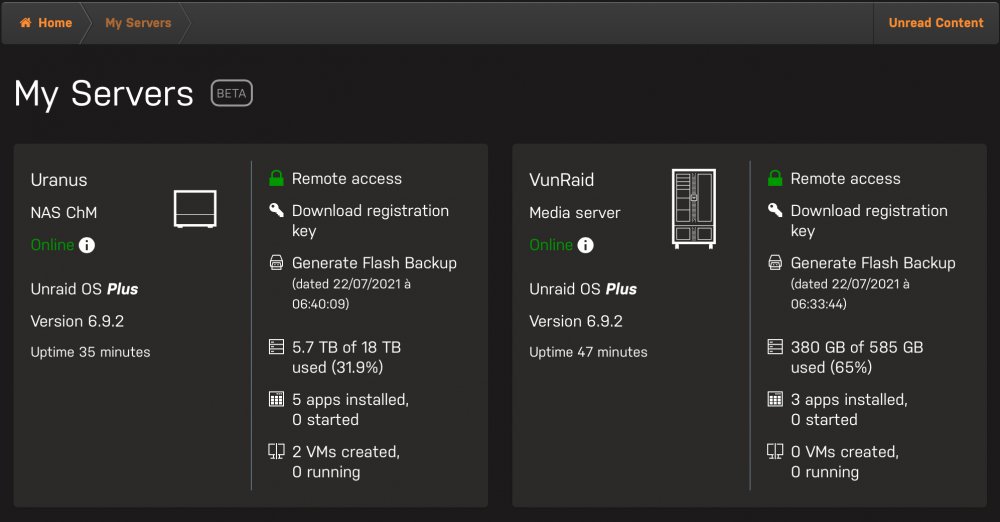Open Remote access for Uranus
Viewport: 1000px width, 522px height.
pos(347,179)
